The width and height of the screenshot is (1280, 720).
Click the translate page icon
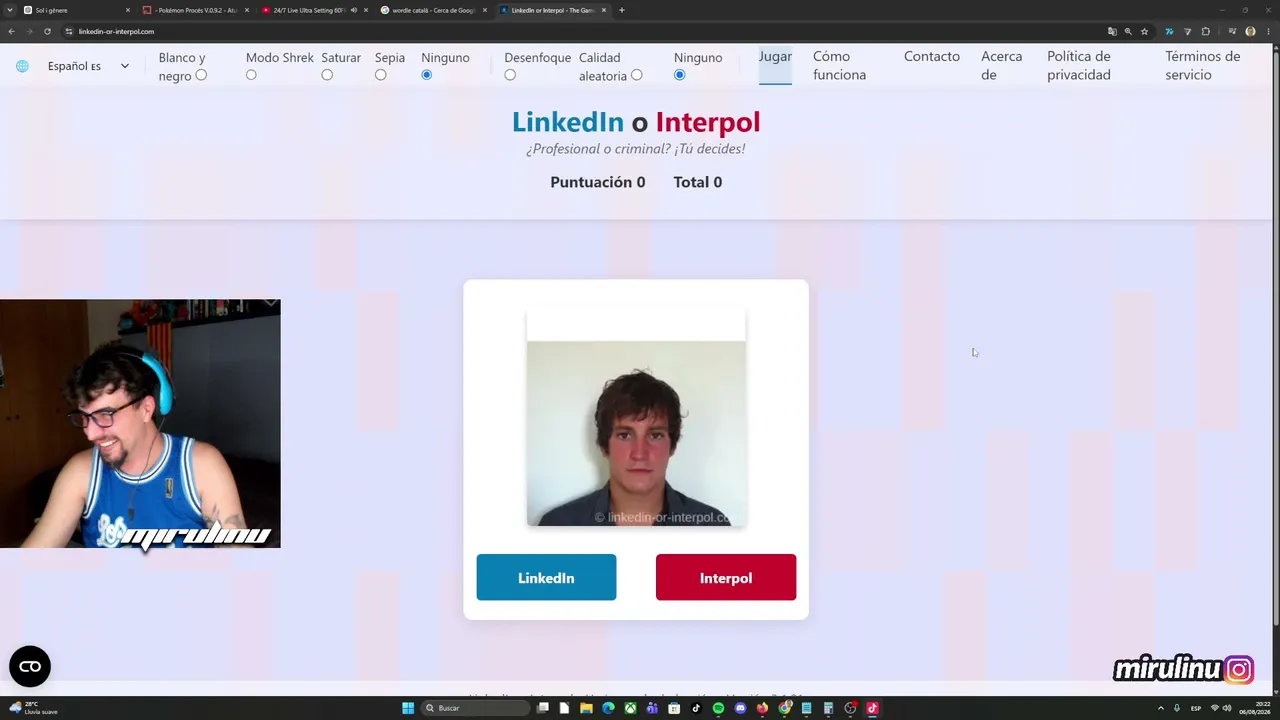coord(1112,31)
